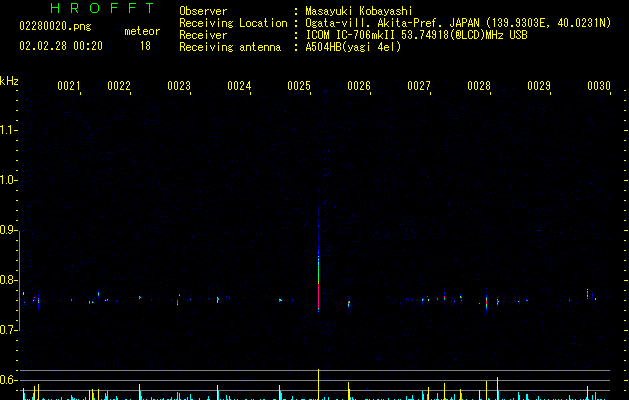Click the date stamp 02.02.28 00:20
The height and width of the screenshot is (400, 629).
(x=61, y=46)
